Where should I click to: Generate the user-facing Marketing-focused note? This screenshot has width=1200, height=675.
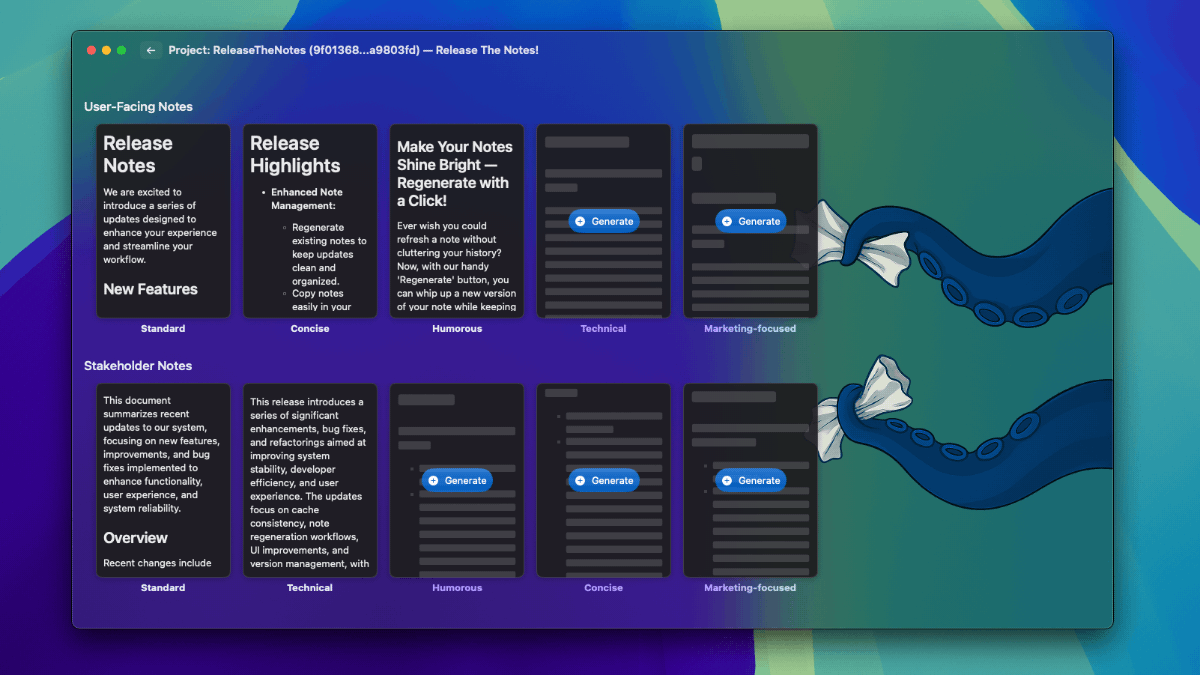coord(751,221)
